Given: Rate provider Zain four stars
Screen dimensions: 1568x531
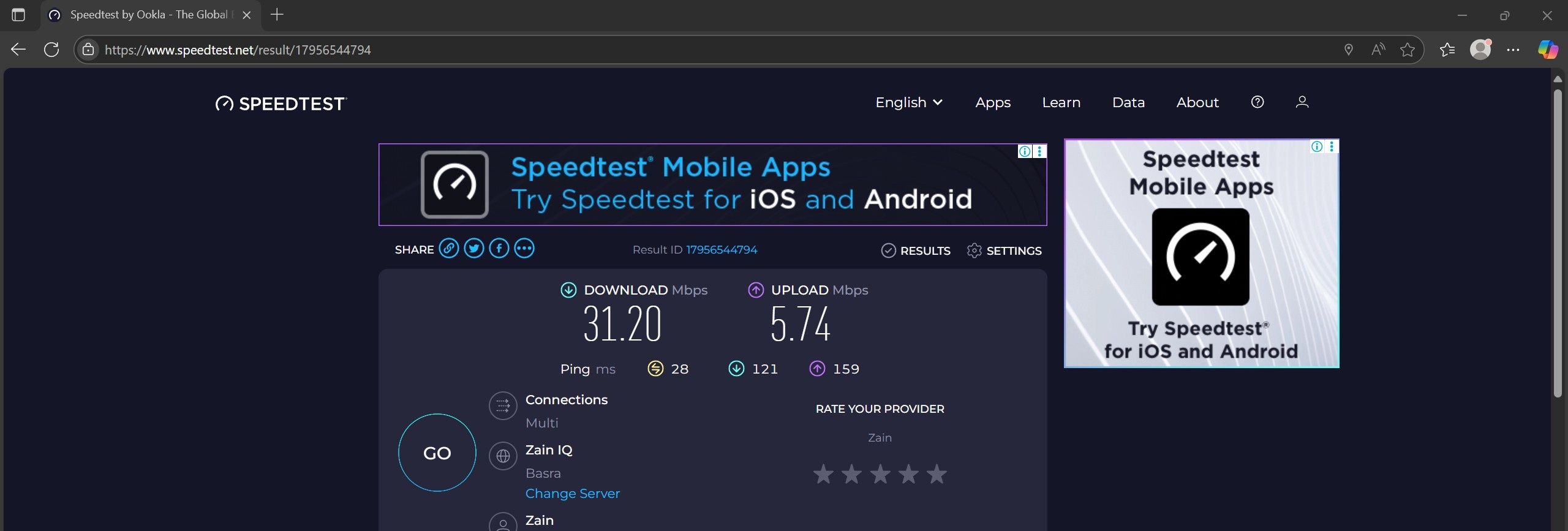Looking at the screenshot, I should [x=908, y=473].
